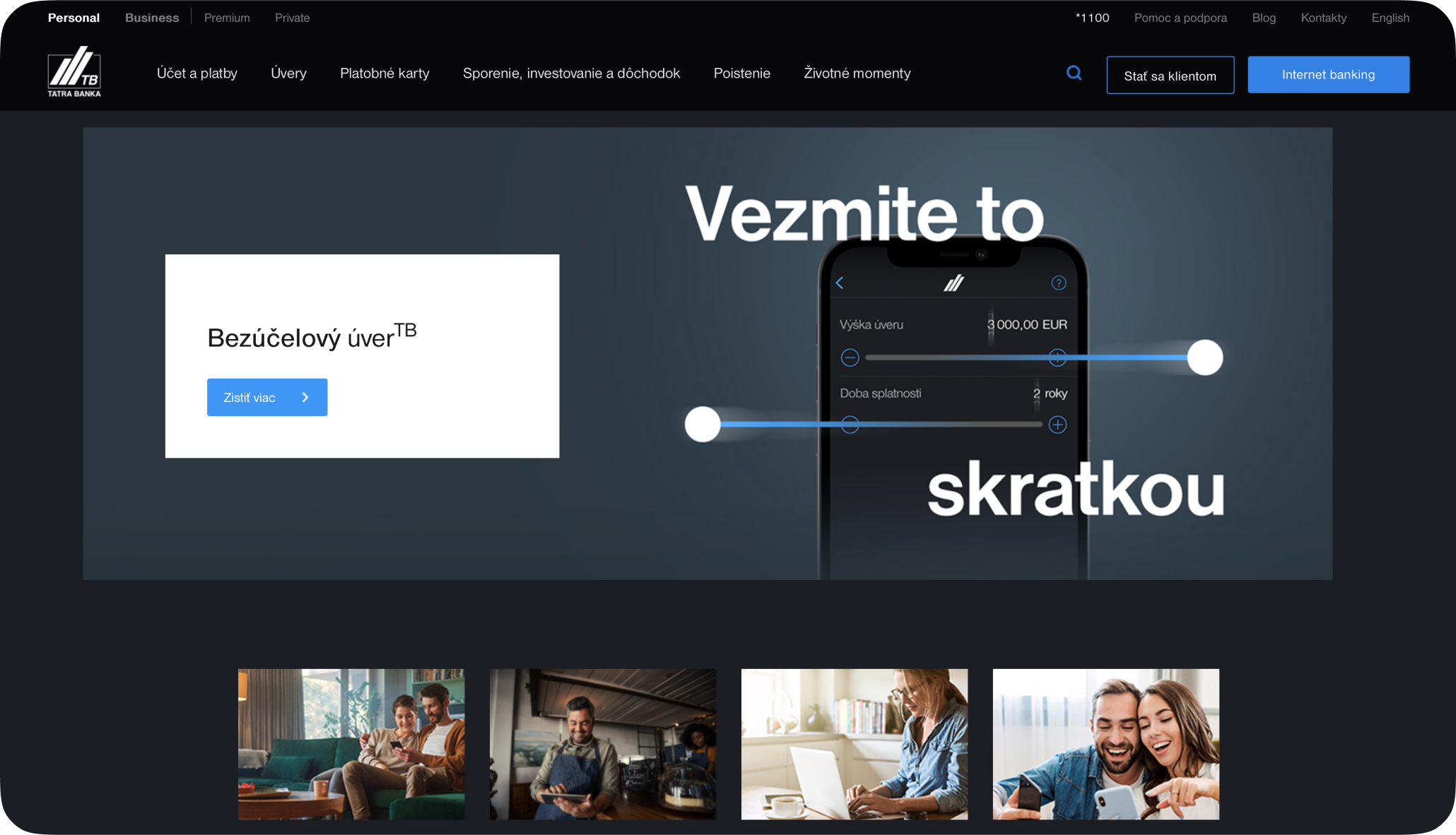
Task: Open the couple on green sofa thumbnail
Action: (x=351, y=744)
